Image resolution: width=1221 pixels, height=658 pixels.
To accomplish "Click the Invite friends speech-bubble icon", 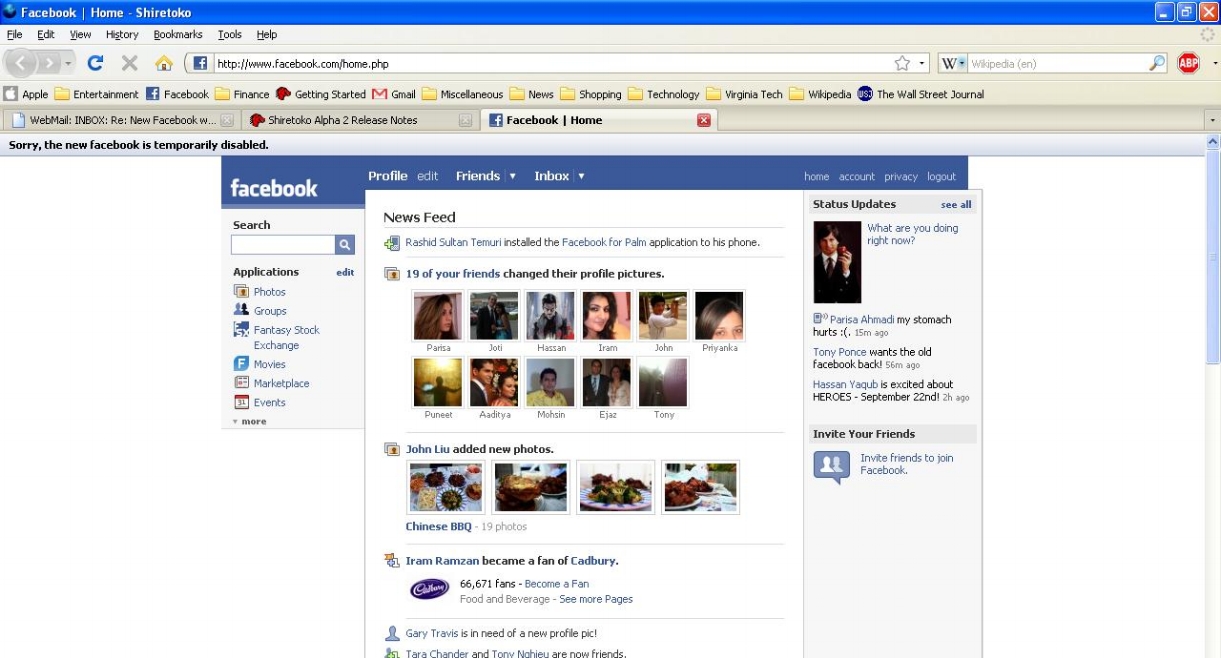I will click(x=832, y=467).
